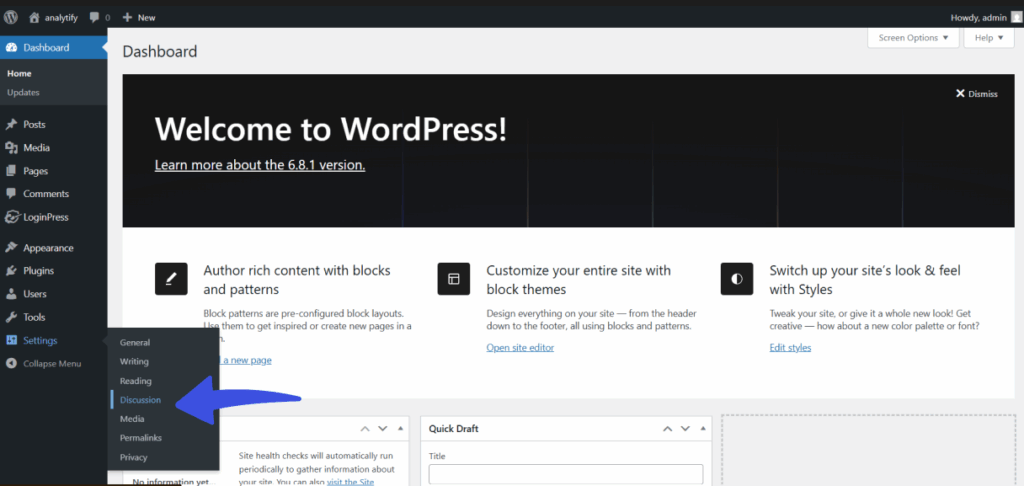Toggle the Site Health panel
This screenshot has height=486, width=1024.
[400, 429]
